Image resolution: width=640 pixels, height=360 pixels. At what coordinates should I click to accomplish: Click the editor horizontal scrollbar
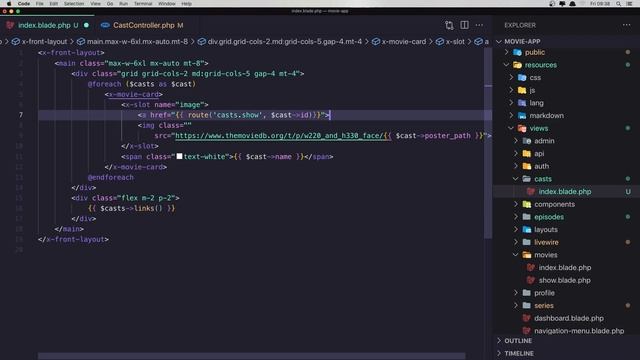pyautogui.click(x=251, y=356)
